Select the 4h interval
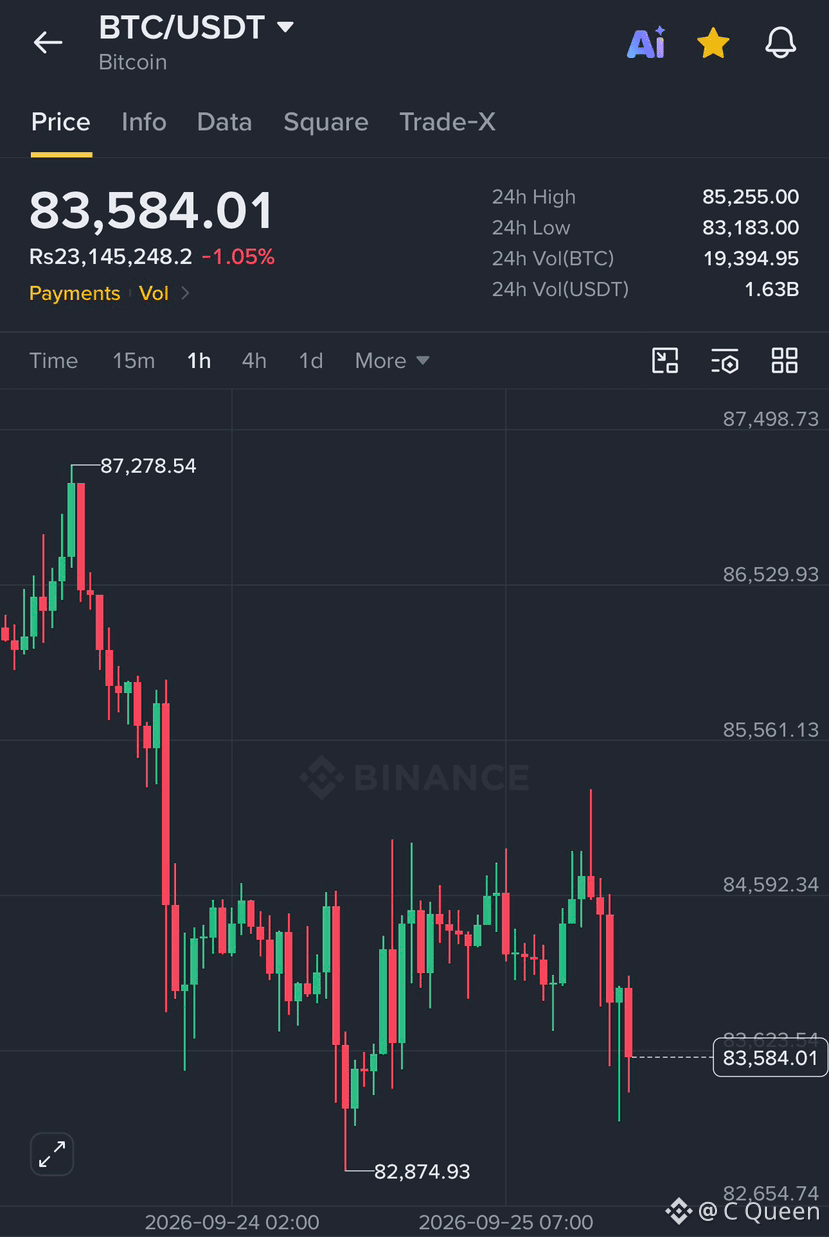Image resolution: width=829 pixels, height=1237 pixels. [x=254, y=361]
